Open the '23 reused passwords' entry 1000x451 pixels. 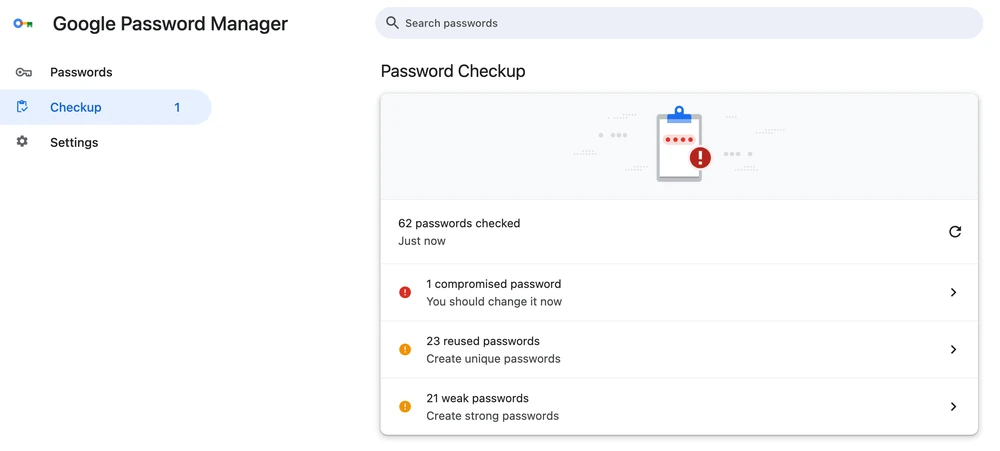pos(483,342)
